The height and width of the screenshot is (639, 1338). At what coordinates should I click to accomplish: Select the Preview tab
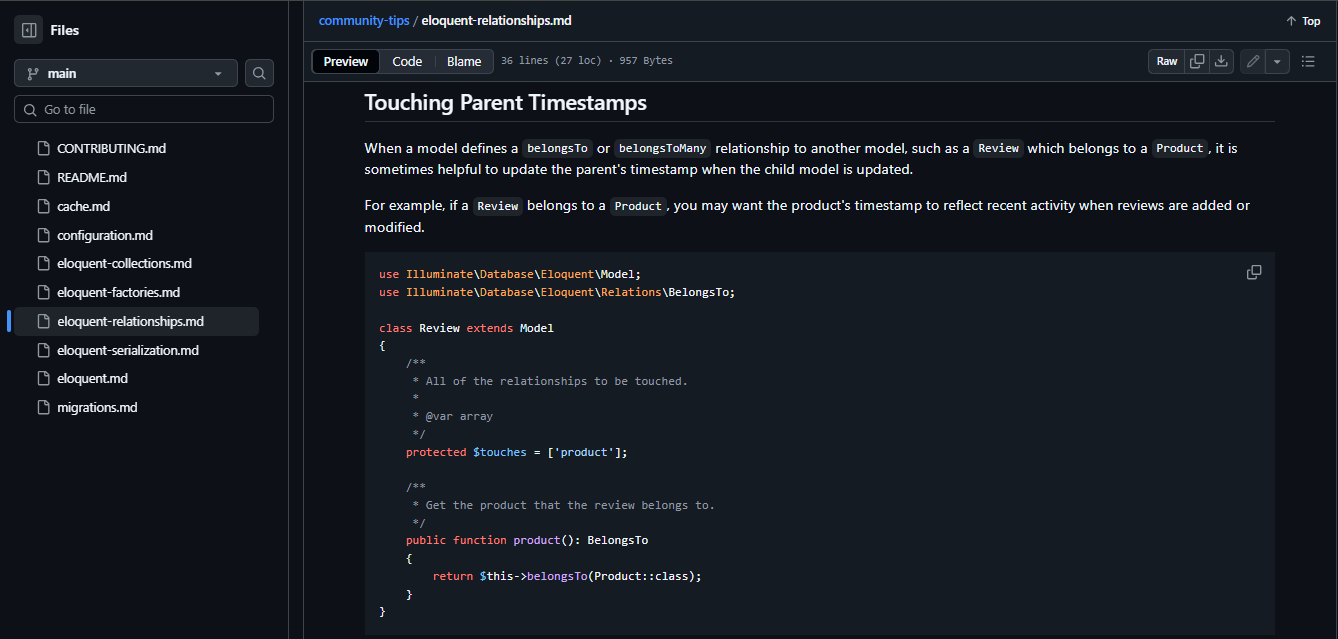(x=346, y=61)
